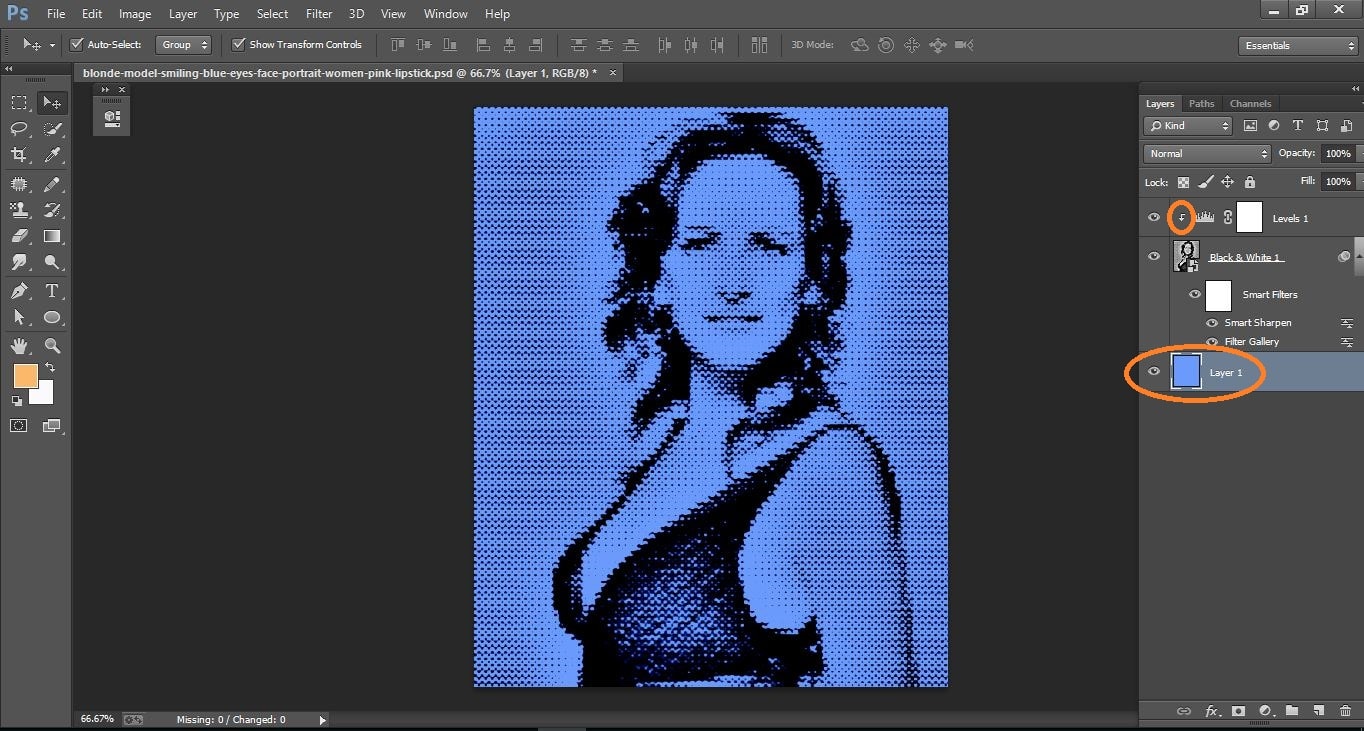
Task: Switch to the Channels tab
Action: click(1249, 103)
